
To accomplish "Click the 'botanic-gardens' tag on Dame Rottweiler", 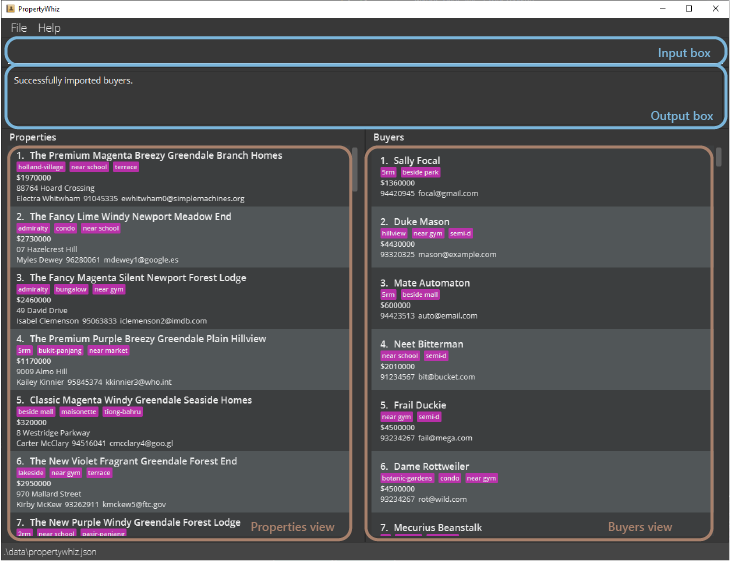I will pos(407,478).
